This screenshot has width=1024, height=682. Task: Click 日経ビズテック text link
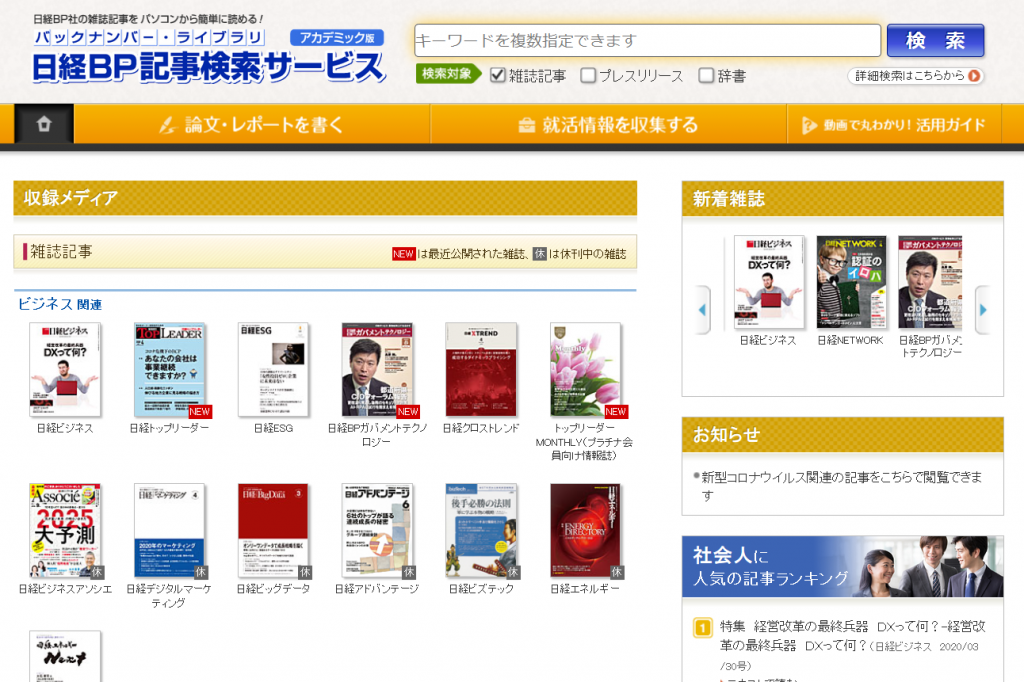[x=481, y=589]
